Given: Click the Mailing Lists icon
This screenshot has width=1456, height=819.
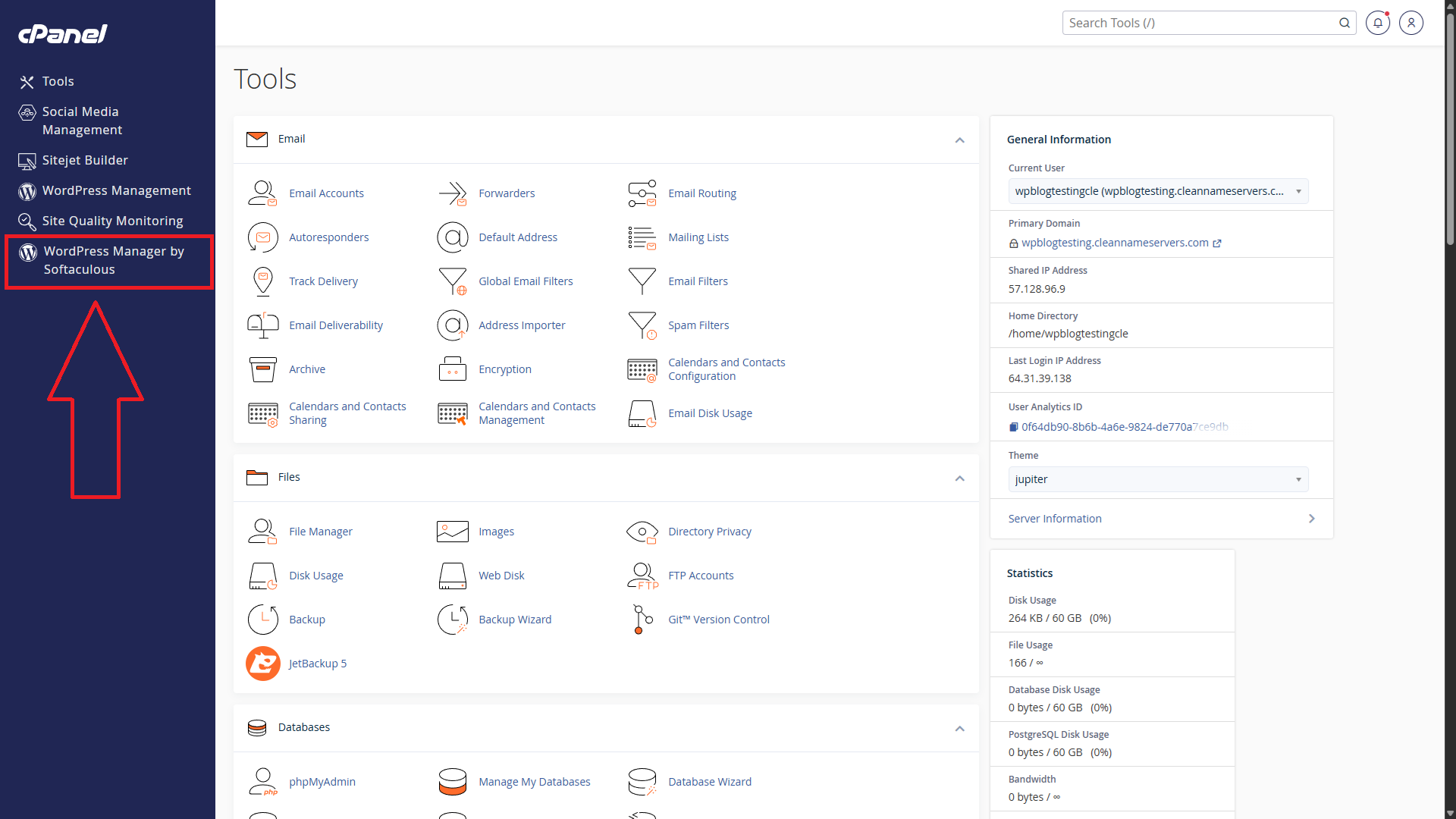Looking at the screenshot, I should pyautogui.click(x=642, y=237).
